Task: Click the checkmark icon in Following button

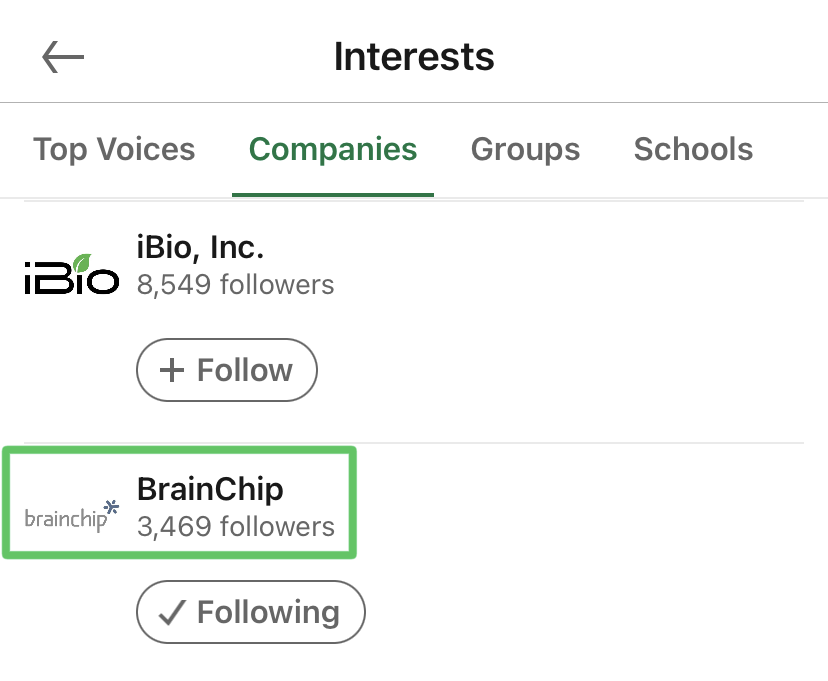Action: point(172,613)
